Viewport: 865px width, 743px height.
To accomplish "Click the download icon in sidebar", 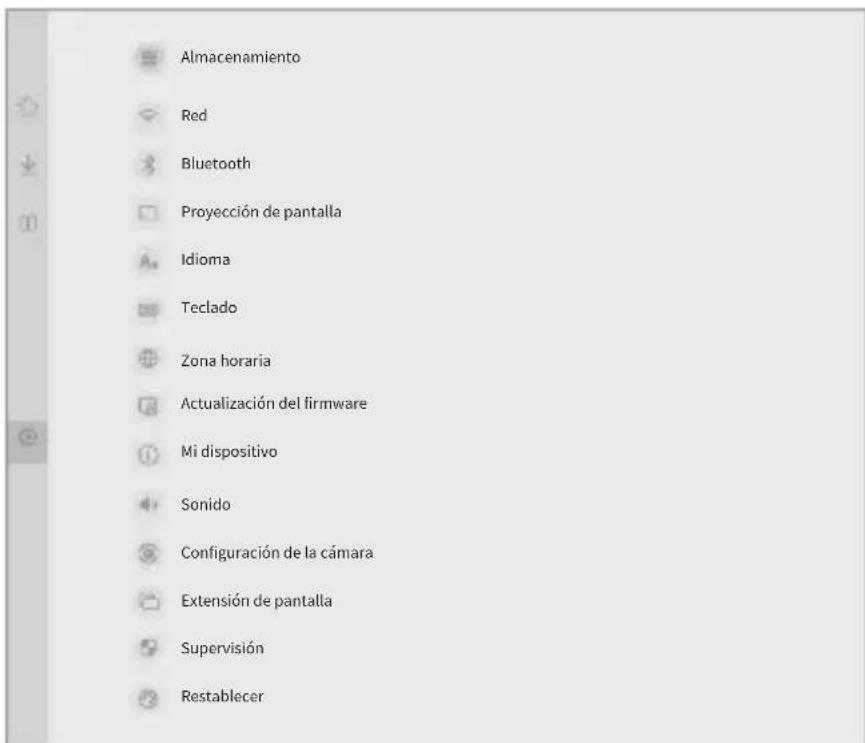I will 28,164.
